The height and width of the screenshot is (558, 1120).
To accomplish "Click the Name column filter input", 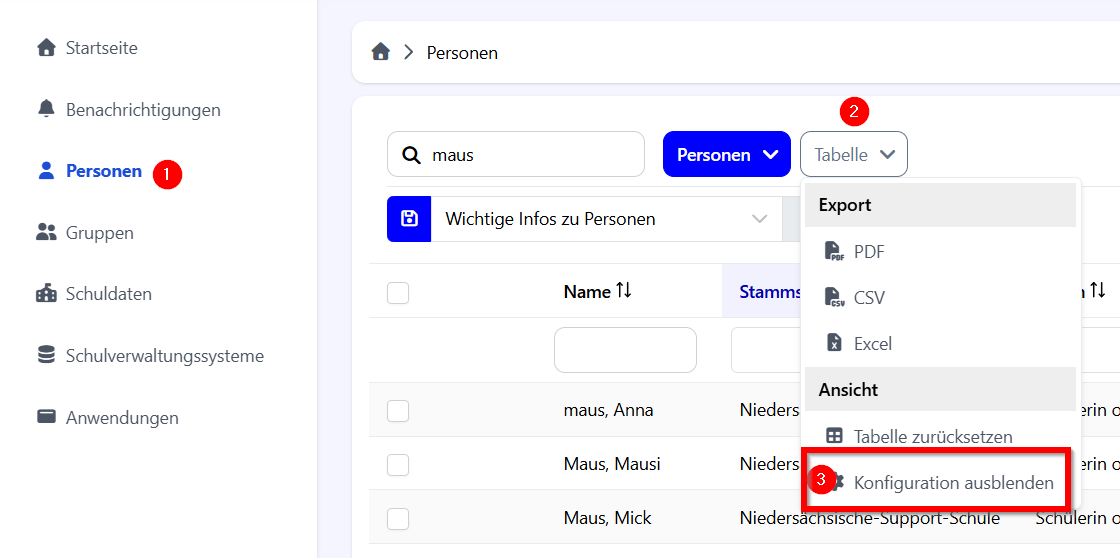I will (625, 350).
